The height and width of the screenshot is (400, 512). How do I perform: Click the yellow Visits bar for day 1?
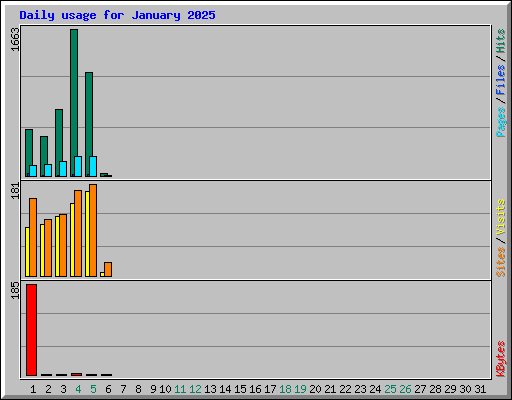pyautogui.click(x=27, y=252)
